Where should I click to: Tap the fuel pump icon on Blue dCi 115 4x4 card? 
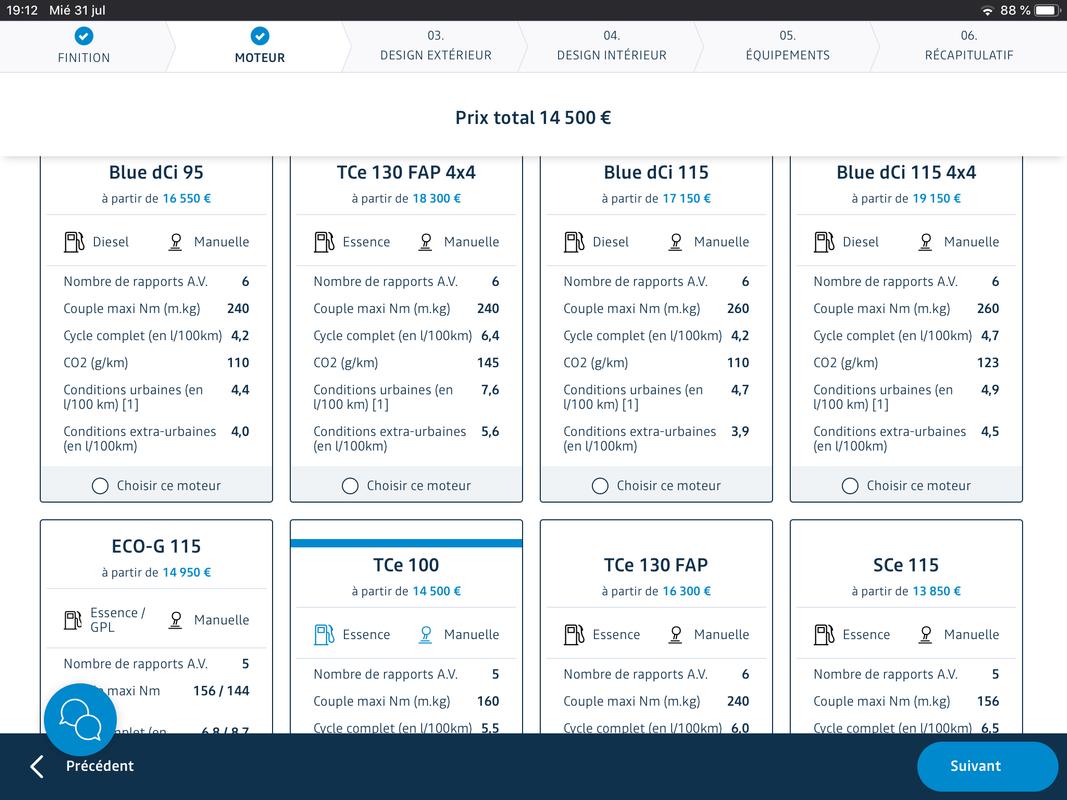click(x=824, y=241)
